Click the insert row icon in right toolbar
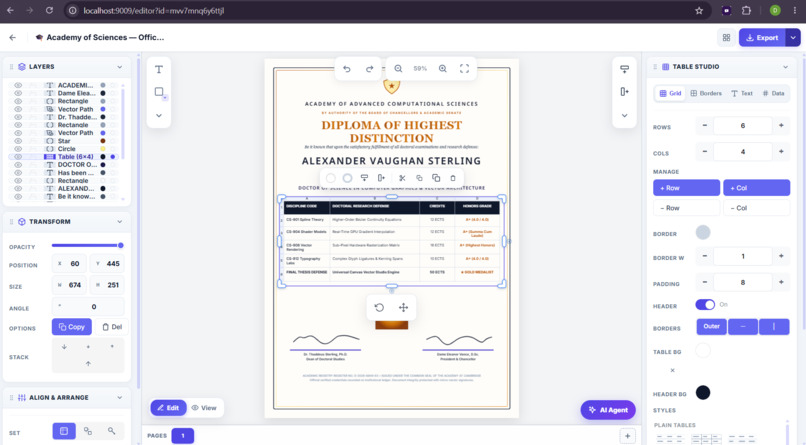 click(625, 69)
